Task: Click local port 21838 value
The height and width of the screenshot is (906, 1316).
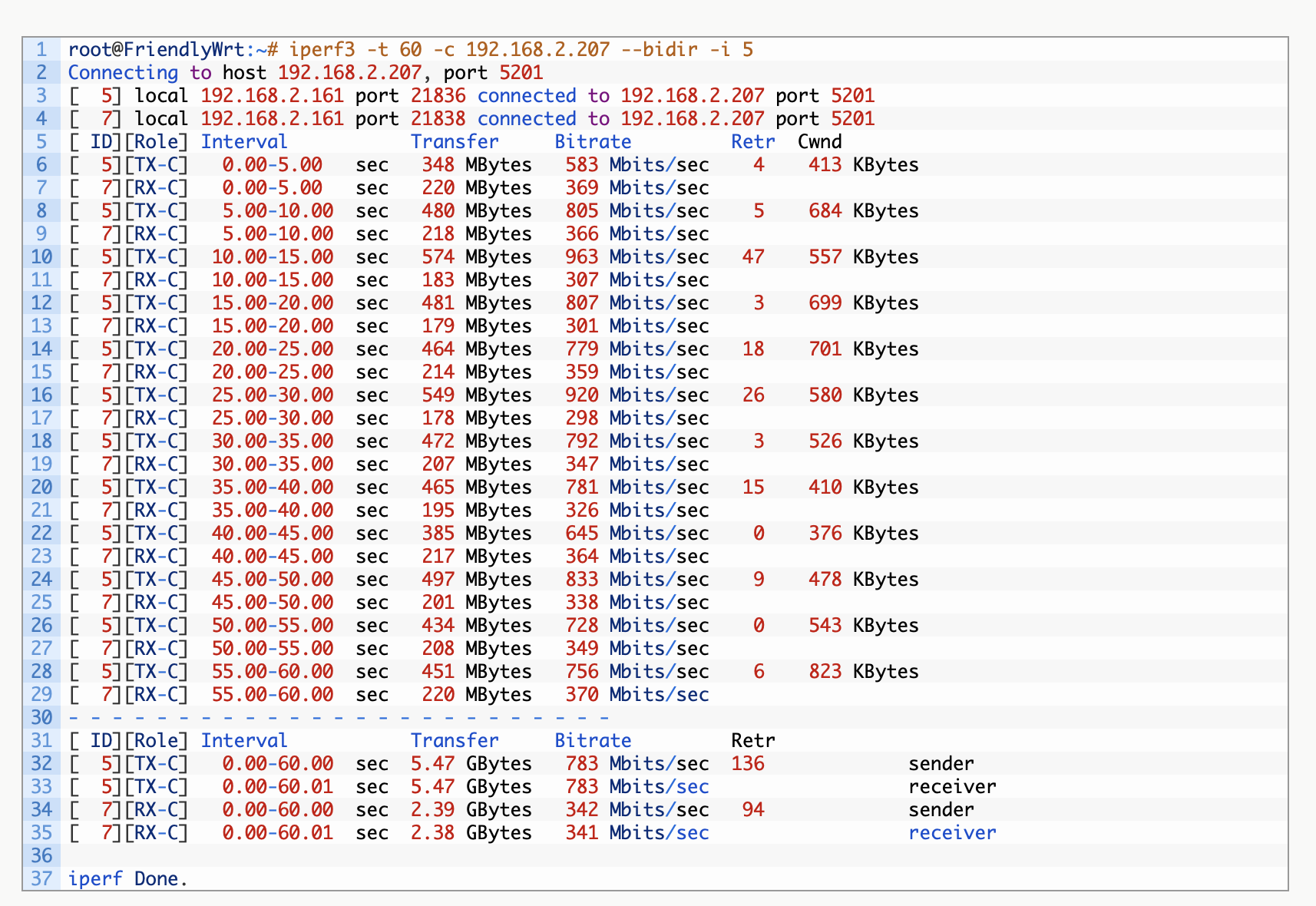Action: 438,119
